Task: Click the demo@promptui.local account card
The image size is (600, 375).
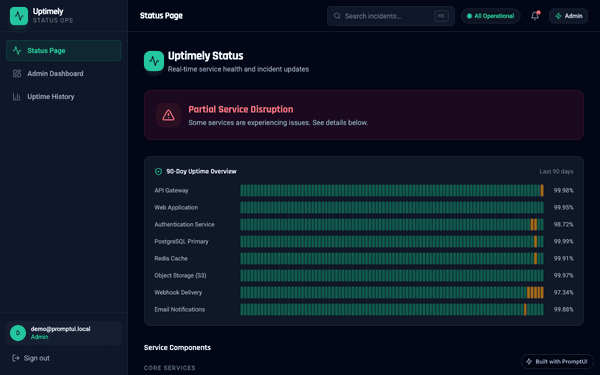Action: pyautogui.click(x=64, y=333)
